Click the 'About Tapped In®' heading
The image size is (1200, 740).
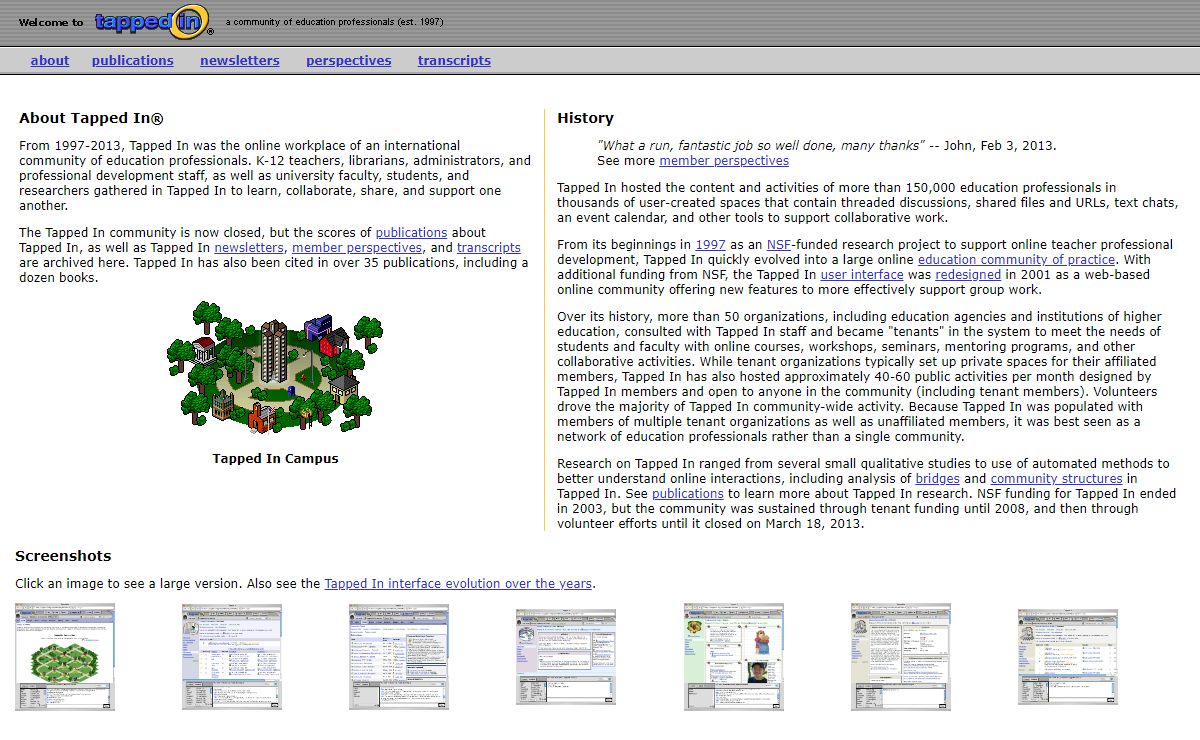91,118
